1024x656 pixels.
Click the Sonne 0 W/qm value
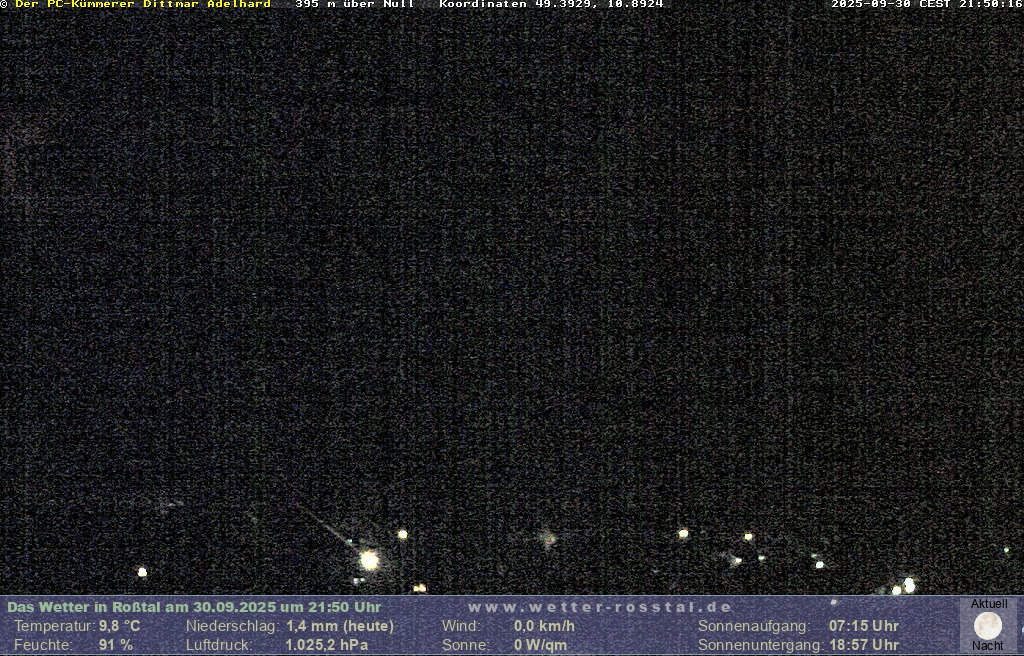coord(540,645)
